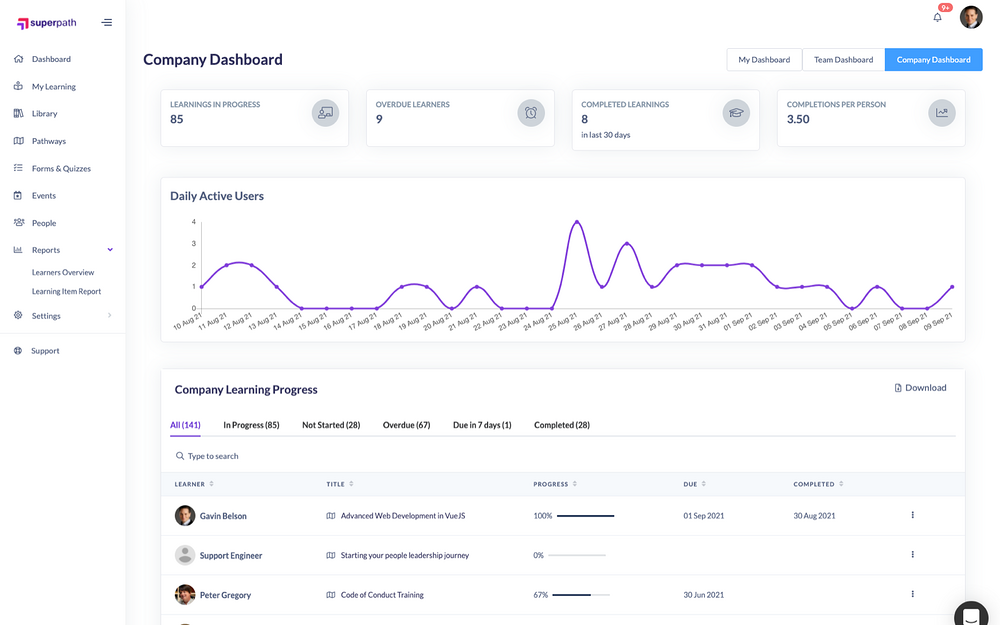The height and width of the screenshot is (625, 1000).
Task: Click the Superpath logo
Action: pos(46,23)
